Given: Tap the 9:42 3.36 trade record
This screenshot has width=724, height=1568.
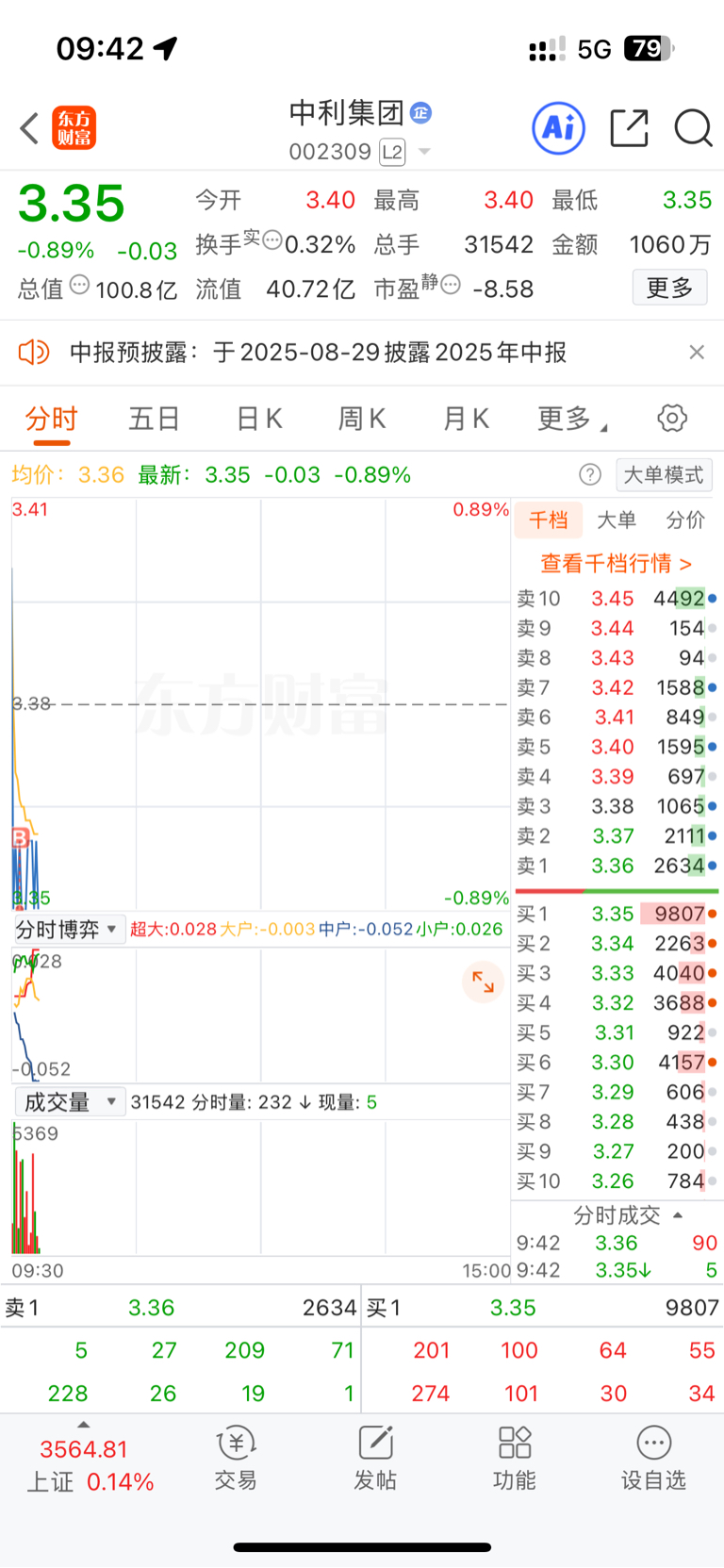Looking at the screenshot, I should coord(617,1243).
